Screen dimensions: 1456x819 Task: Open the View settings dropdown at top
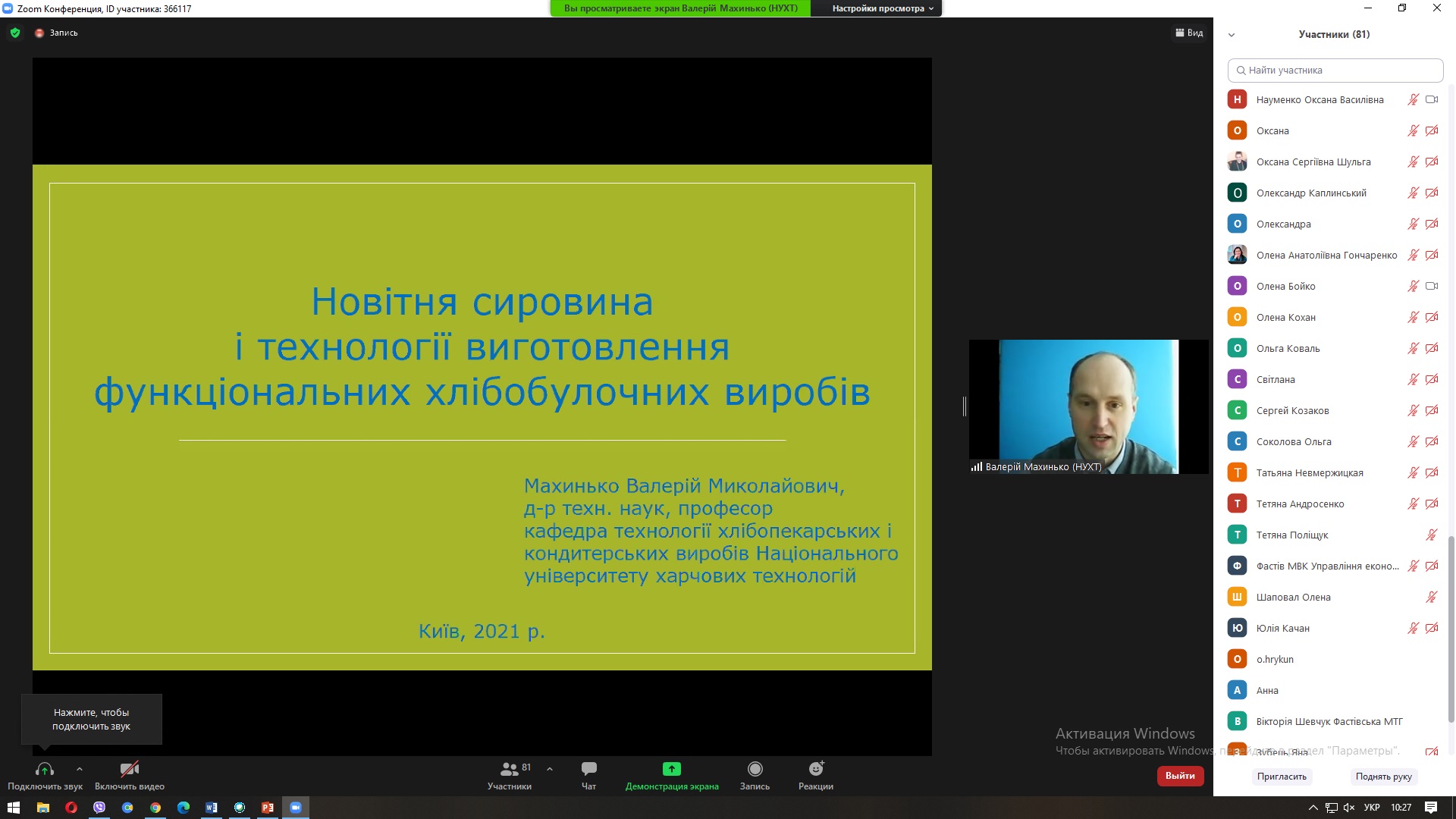(x=882, y=8)
